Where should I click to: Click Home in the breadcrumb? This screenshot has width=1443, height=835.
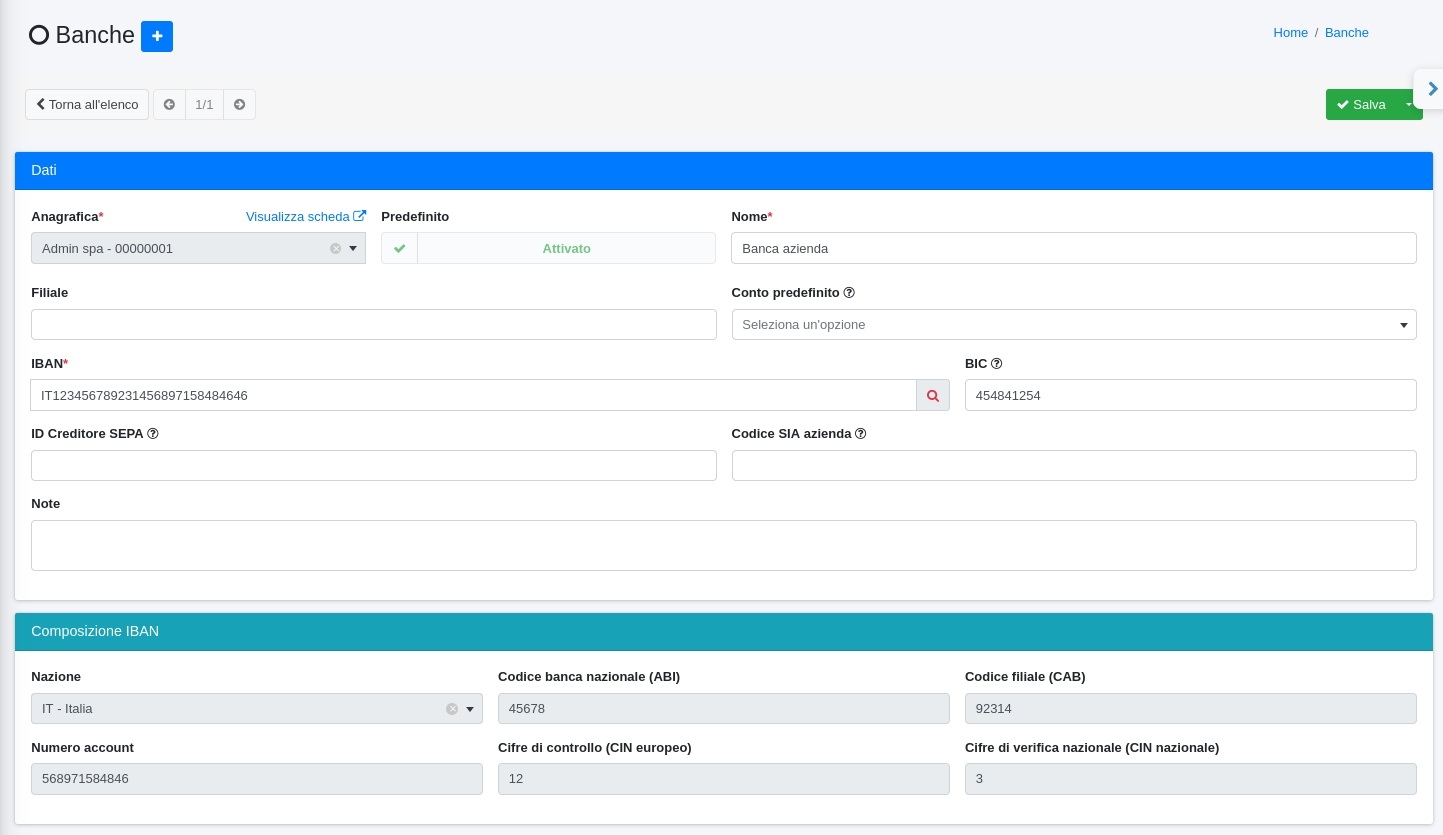pos(1290,33)
